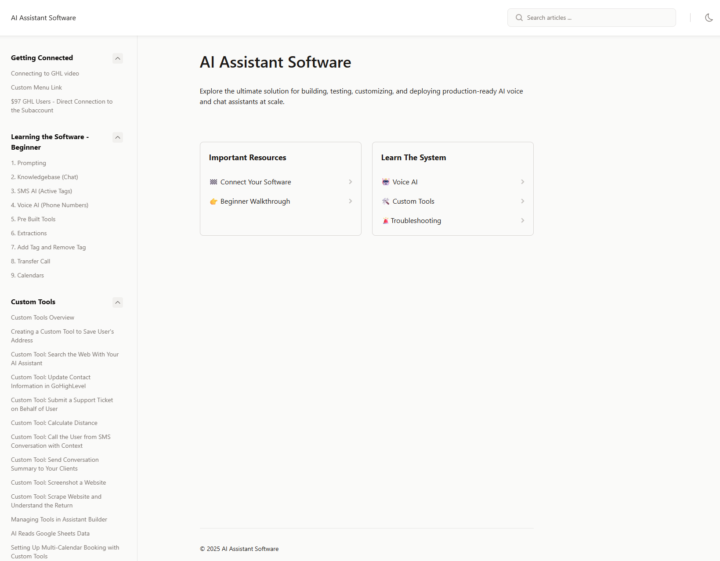This screenshot has width=720, height=561.
Task: Click the pointing hand Beginner Walkthrough icon
Action: pos(213,201)
